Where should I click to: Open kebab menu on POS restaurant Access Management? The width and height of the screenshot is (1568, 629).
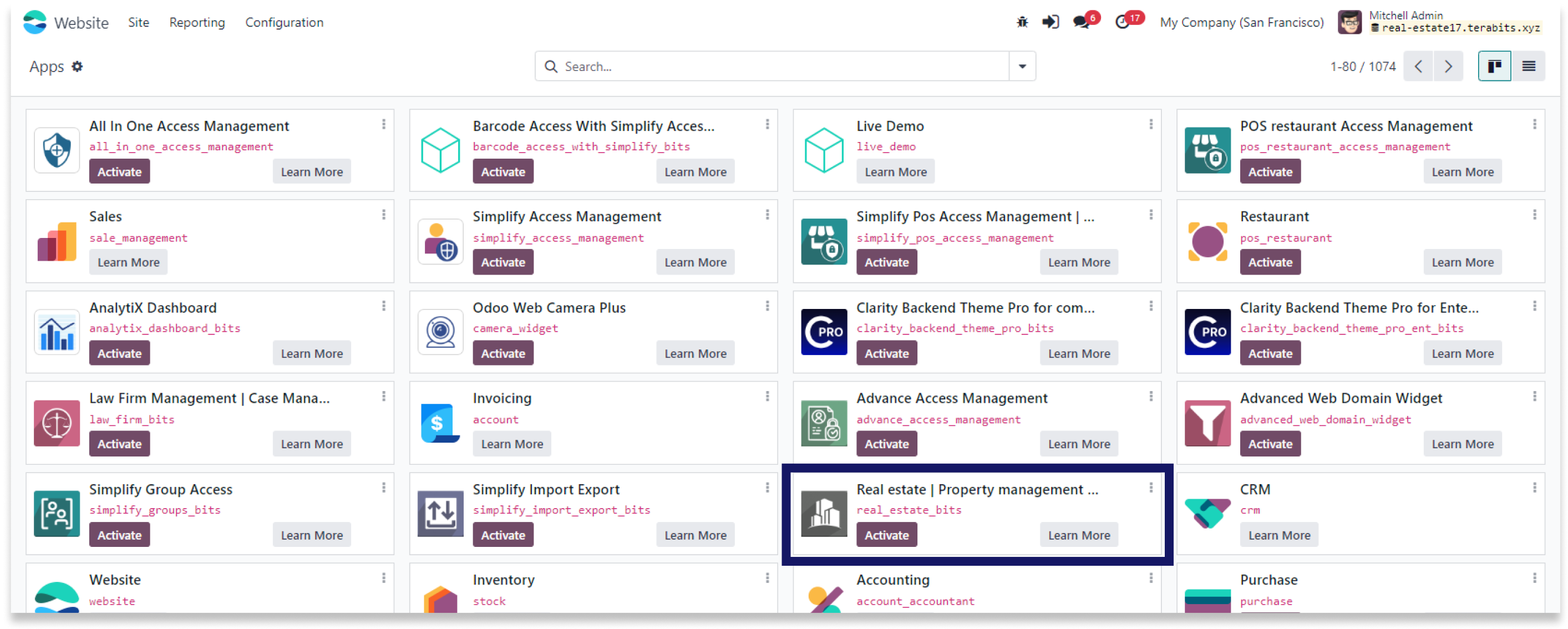[1535, 124]
